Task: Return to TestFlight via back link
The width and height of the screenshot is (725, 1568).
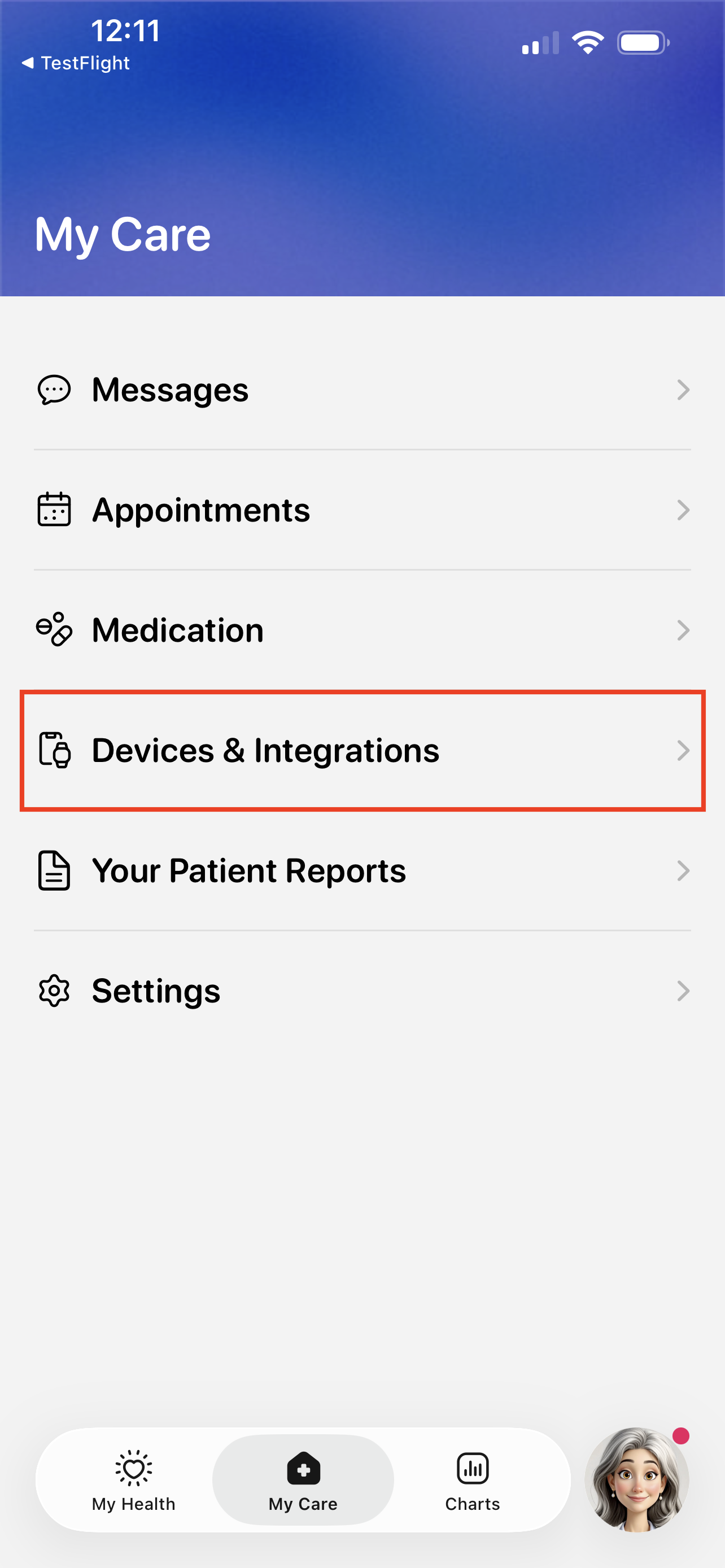Action: pyautogui.click(x=76, y=63)
